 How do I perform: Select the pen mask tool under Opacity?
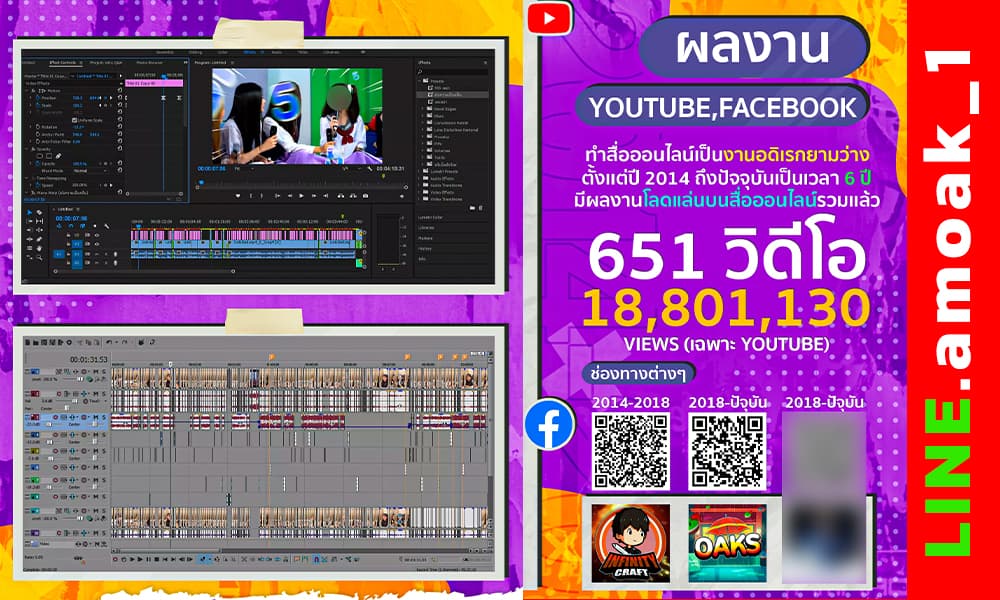click(58, 156)
